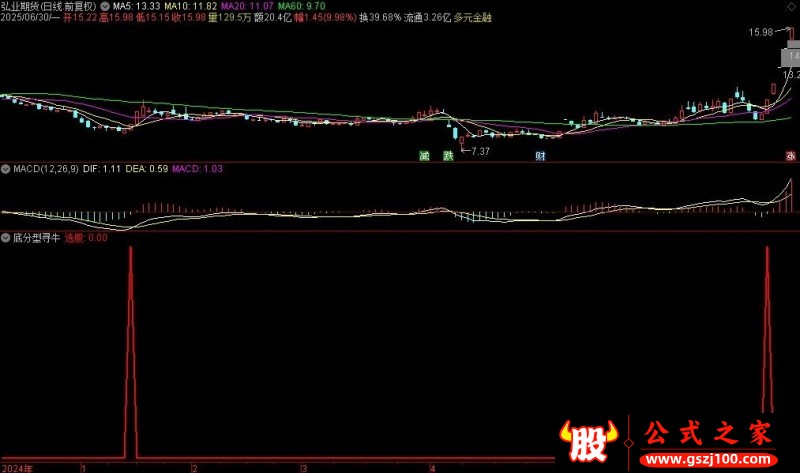Open the 多元金融 sector link

(x=472, y=18)
